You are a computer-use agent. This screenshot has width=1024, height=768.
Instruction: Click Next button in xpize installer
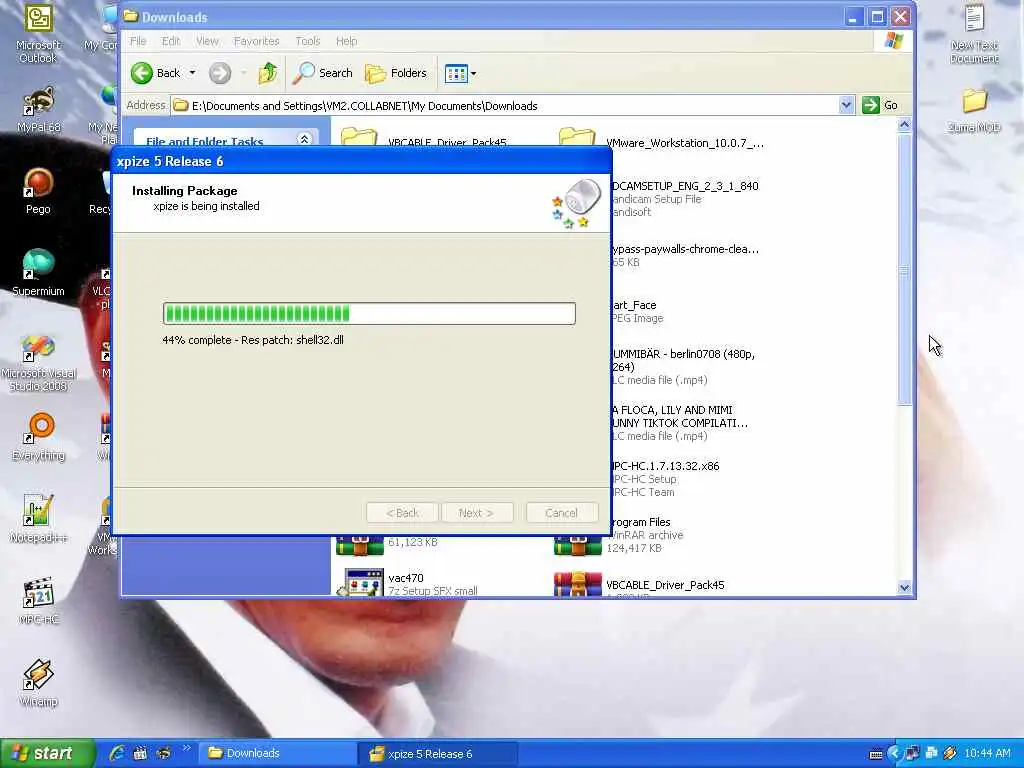pyautogui.click(x=477, y=513)
